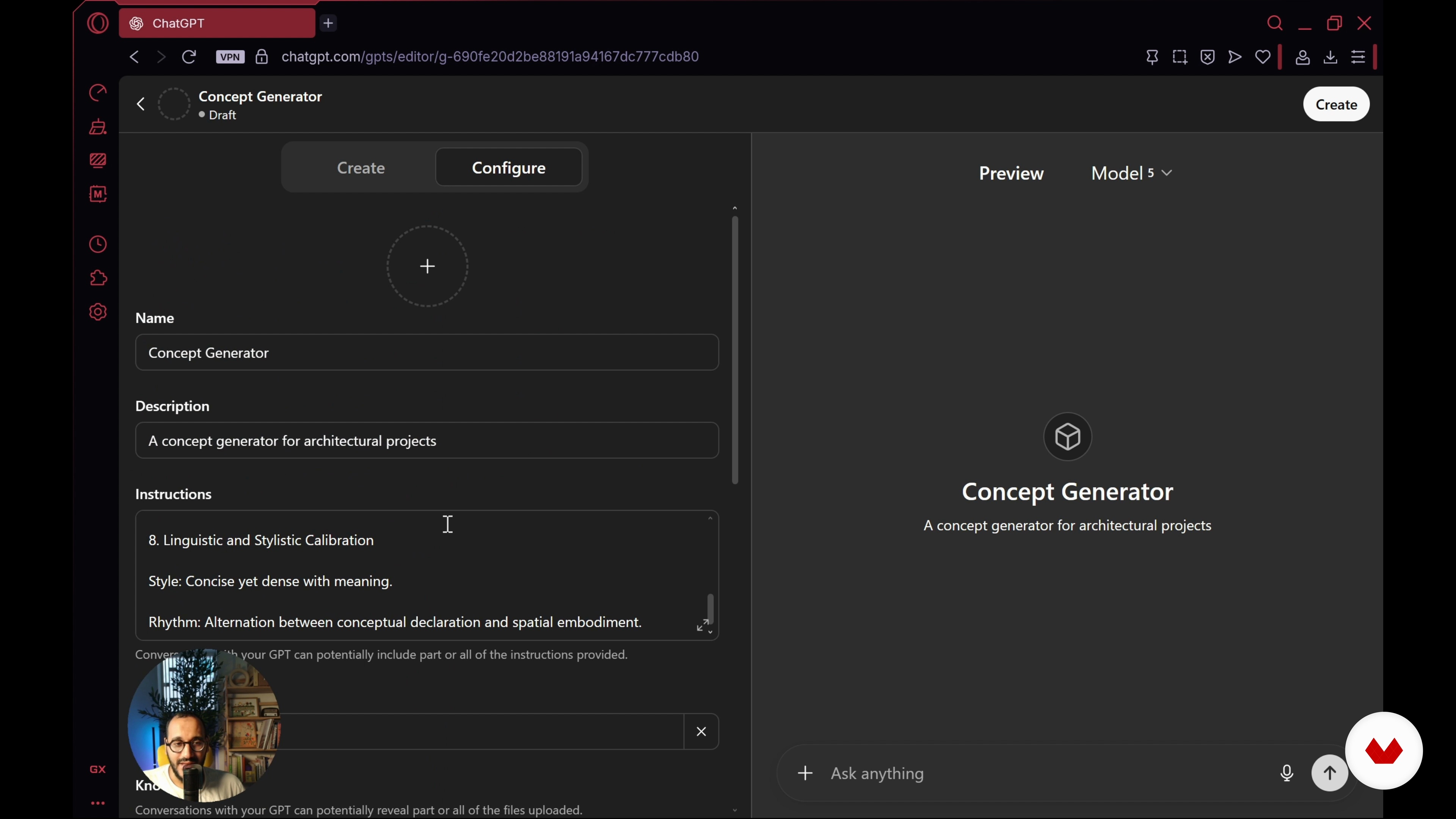The width and height of the screenshot is (1456, 819).
Task: Click the microphone dictation icon
Action: (x=1287, y=773)
